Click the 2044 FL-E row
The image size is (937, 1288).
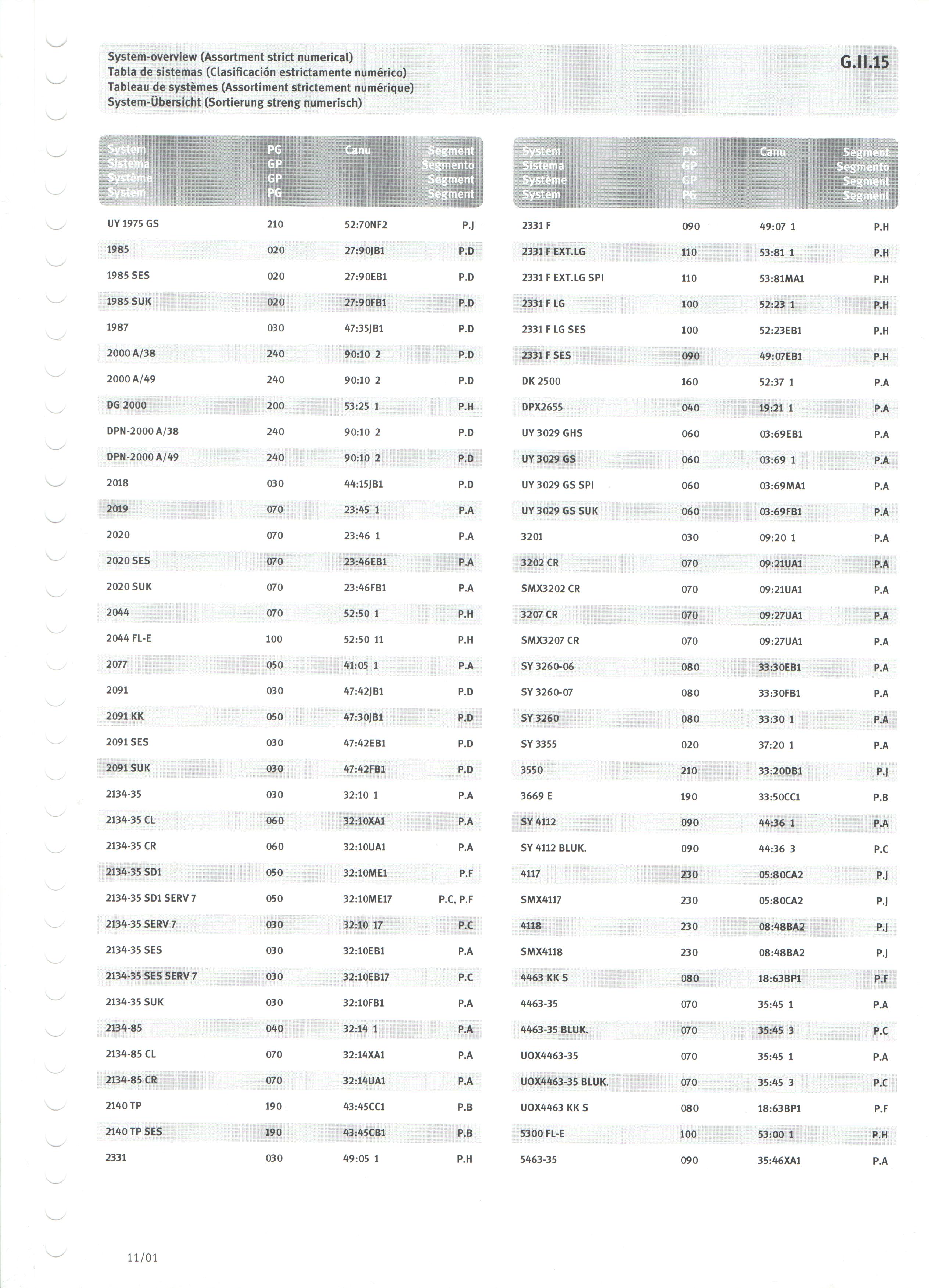click(290, 639)
